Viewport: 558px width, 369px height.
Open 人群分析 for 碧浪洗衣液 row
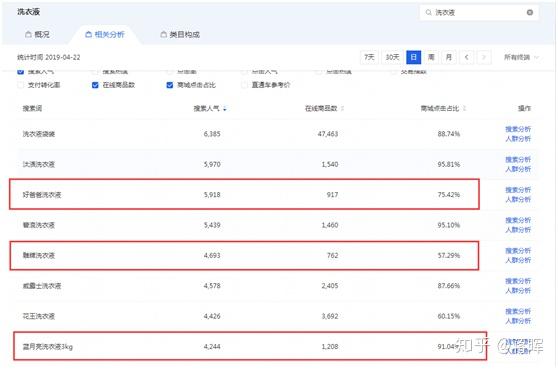[518, 230]
